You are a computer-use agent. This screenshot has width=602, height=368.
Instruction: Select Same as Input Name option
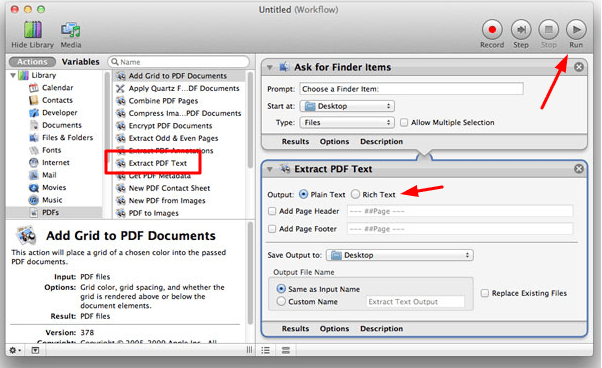(x=281, y=289)
